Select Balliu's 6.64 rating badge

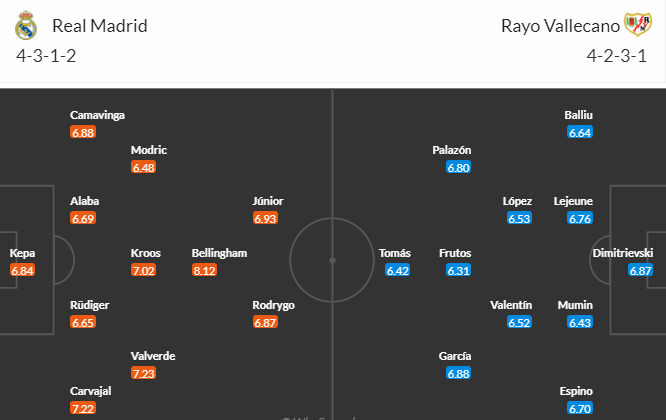click(x=580, y=132)
